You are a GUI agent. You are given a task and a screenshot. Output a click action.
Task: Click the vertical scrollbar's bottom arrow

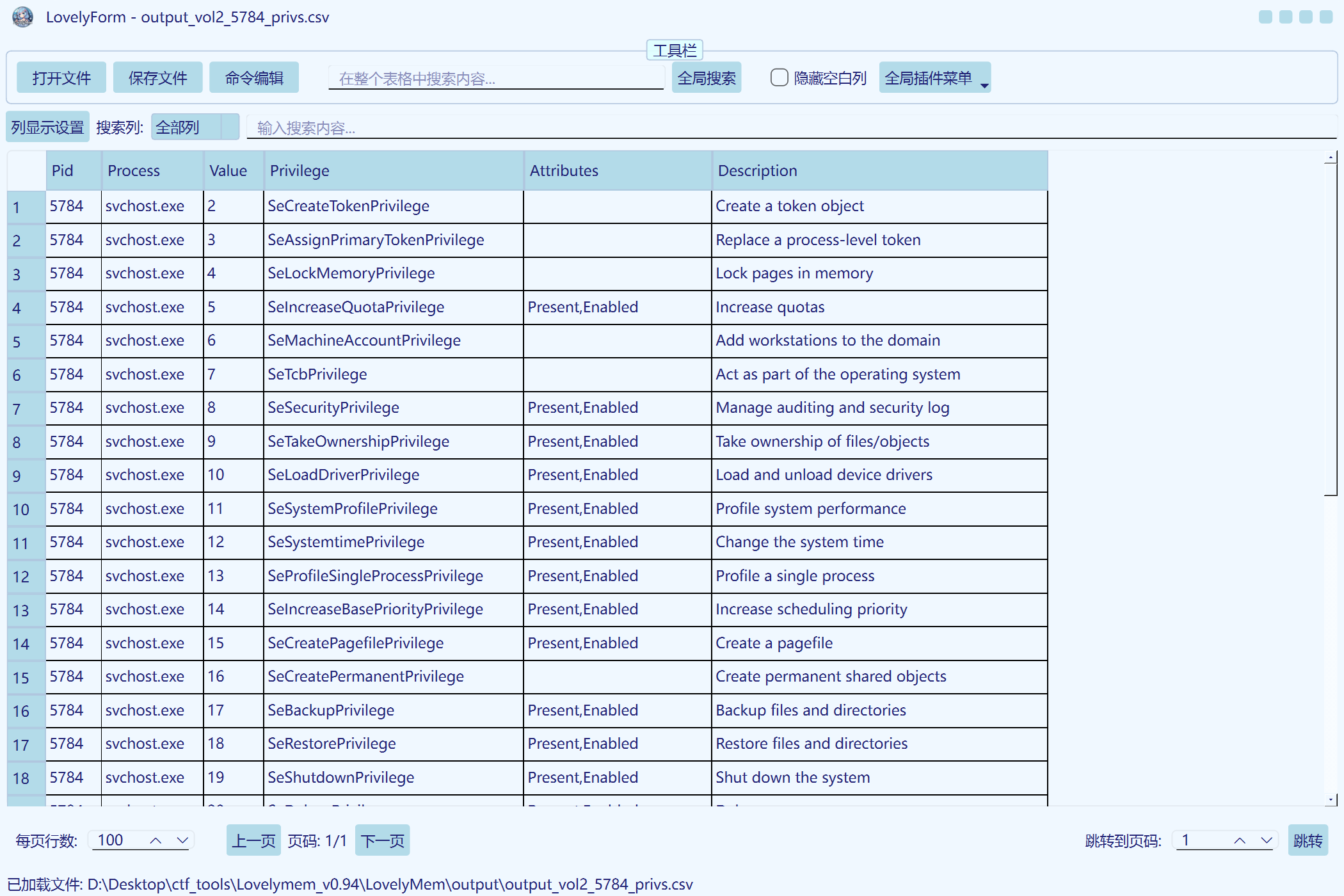[x=1331, y=799]
